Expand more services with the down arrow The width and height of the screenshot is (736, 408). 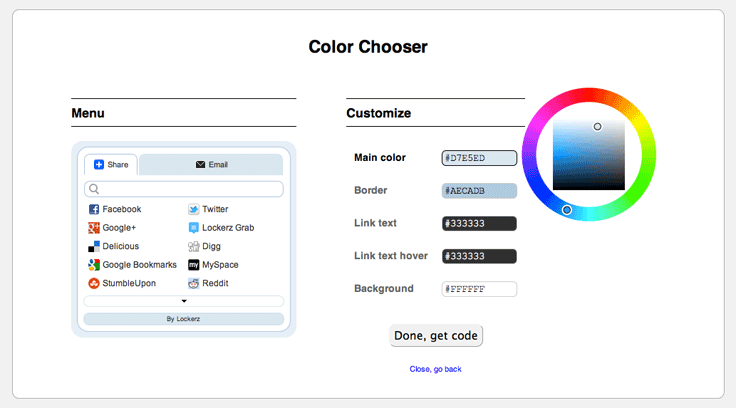click(x=184, y=301)
